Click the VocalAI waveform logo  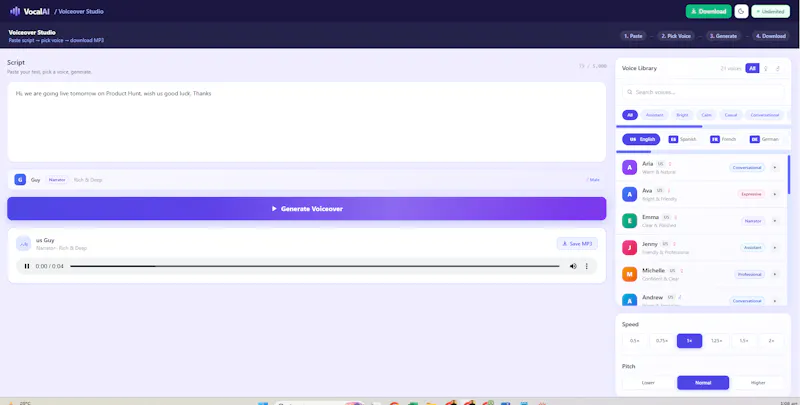[x=15, y=11]
